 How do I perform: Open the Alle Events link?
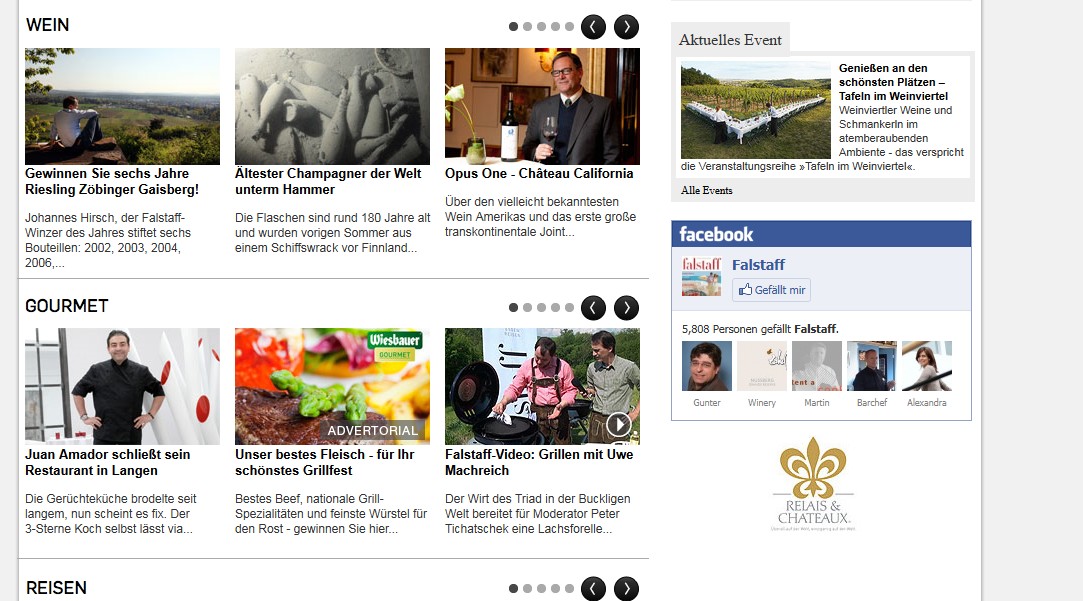click(x=707, y=190)
